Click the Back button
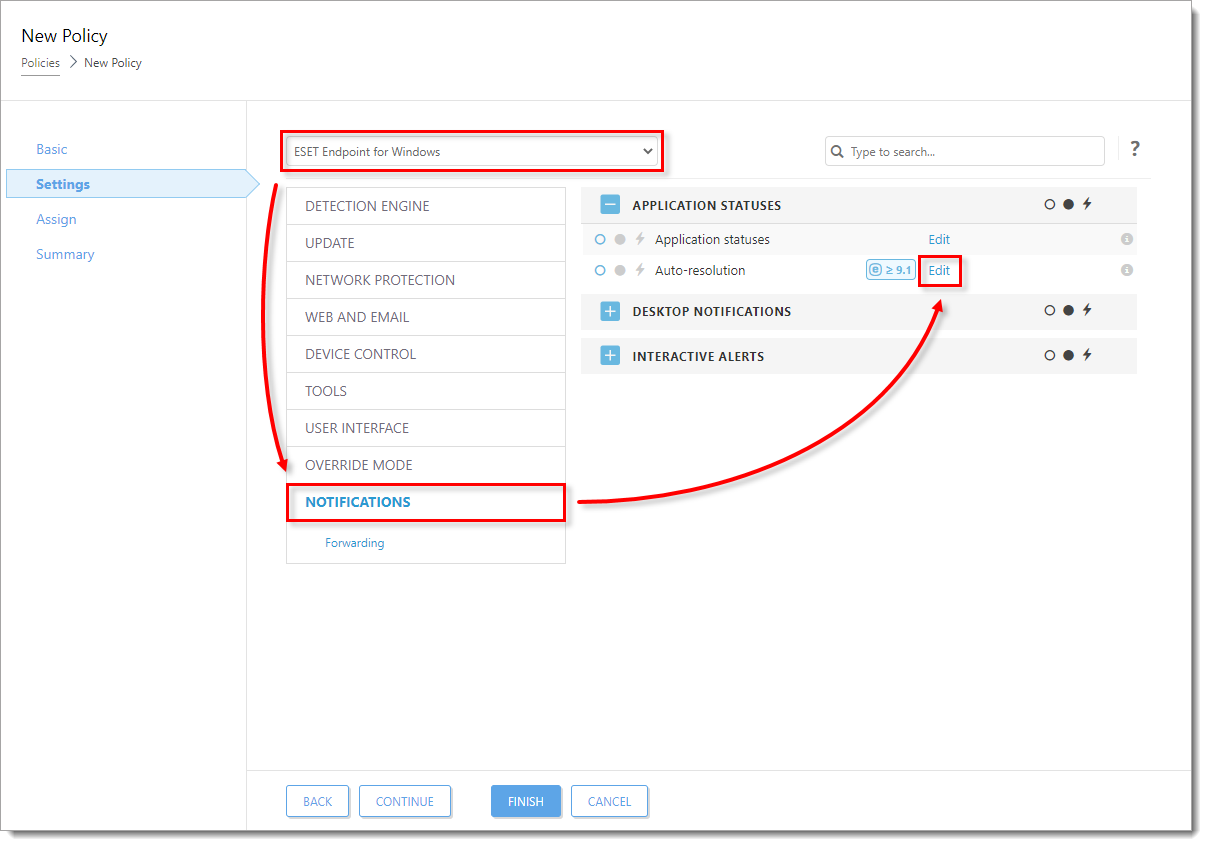Viewport: 1207px width, 846px height. 318,801
